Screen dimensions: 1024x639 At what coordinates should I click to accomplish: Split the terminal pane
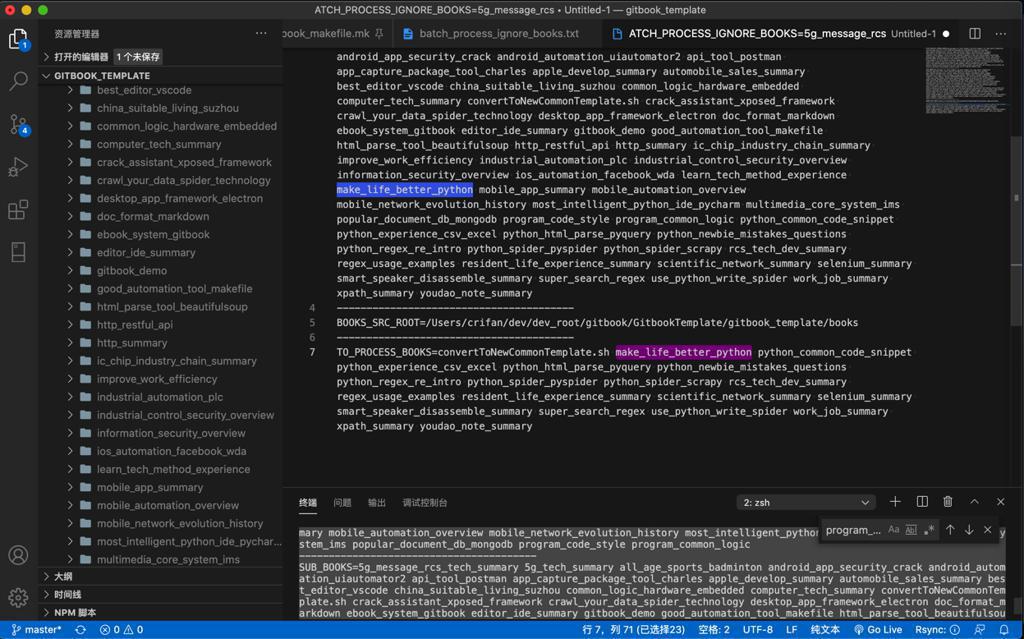click(x=922, y=502)
